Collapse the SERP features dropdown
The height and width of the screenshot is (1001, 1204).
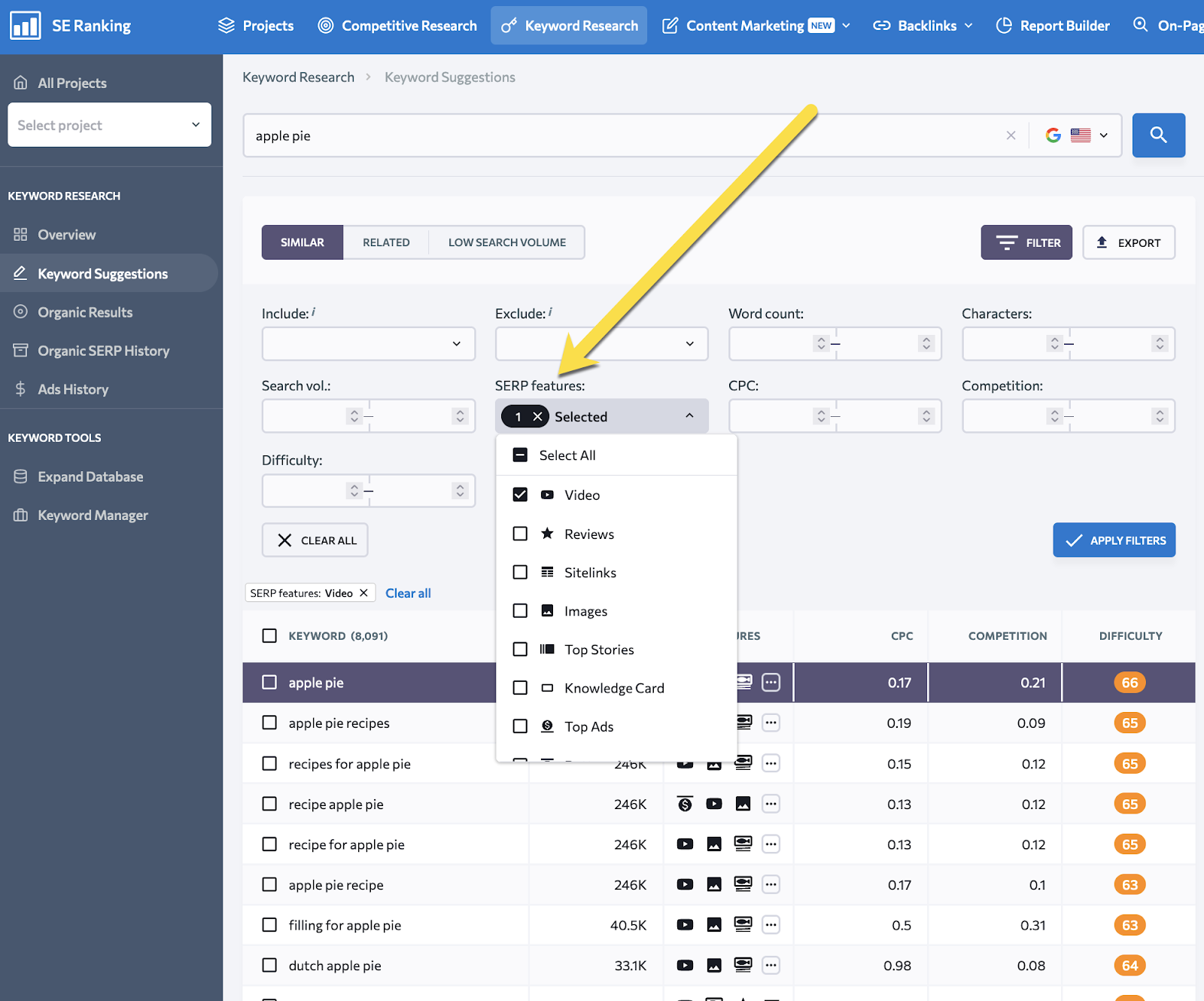(689, 416)
